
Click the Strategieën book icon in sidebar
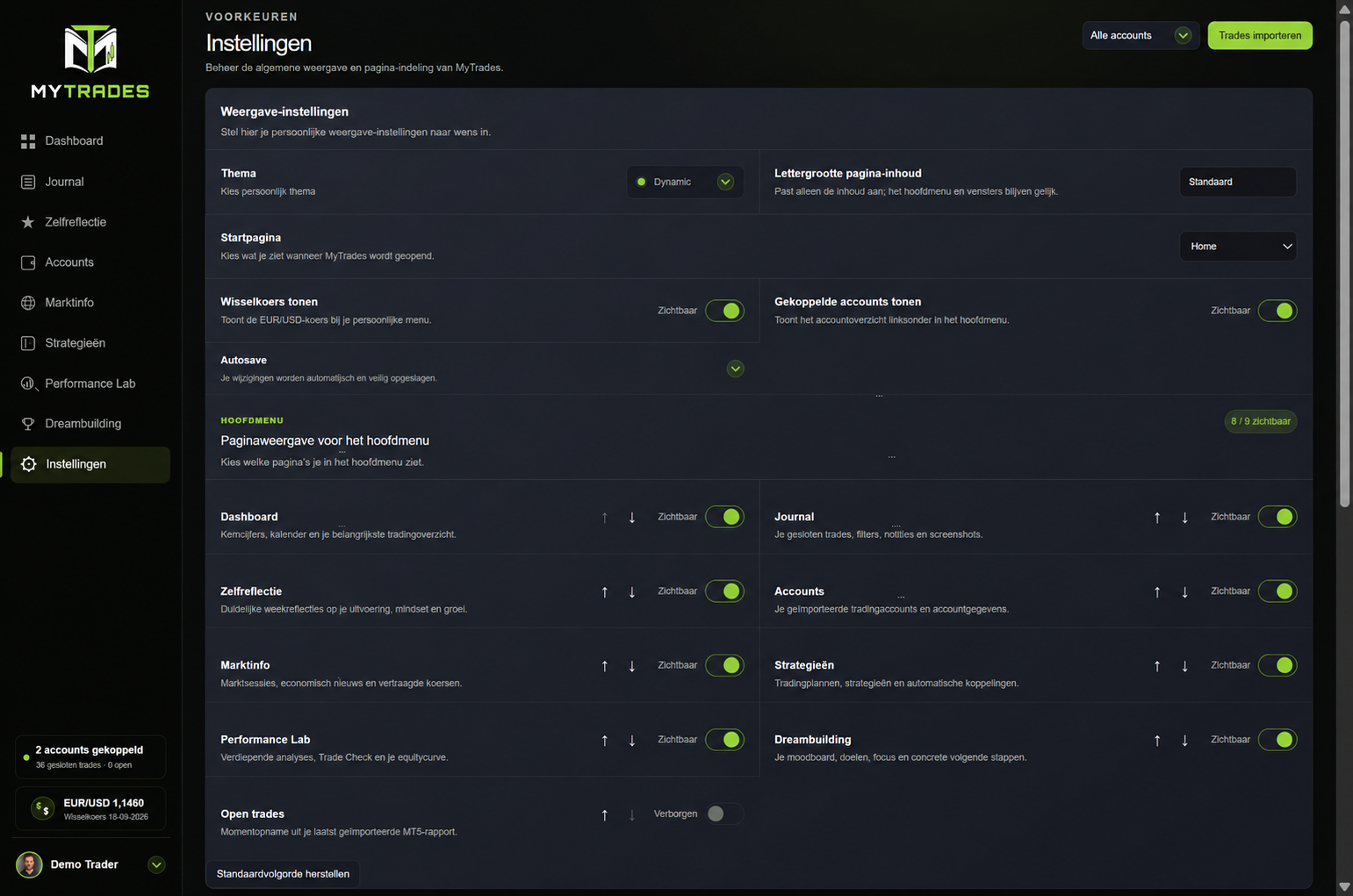pos(28,343)
